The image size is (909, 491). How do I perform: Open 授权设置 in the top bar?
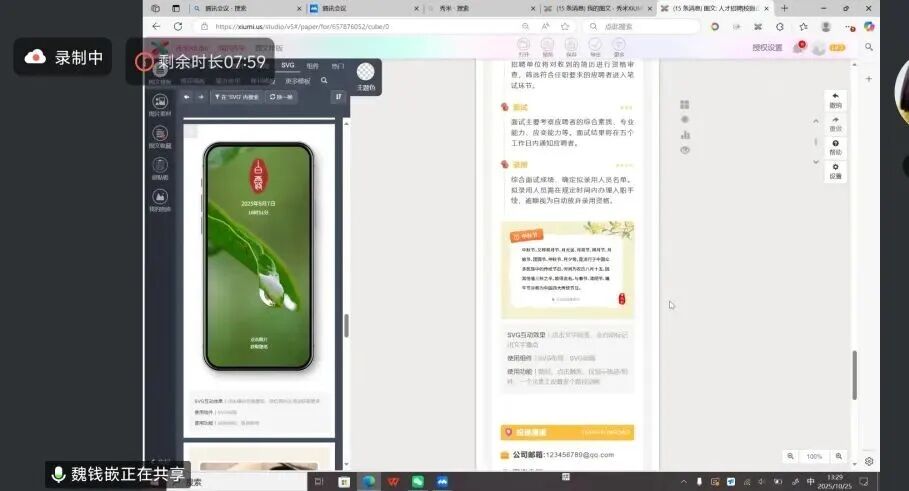pos(767,47)
